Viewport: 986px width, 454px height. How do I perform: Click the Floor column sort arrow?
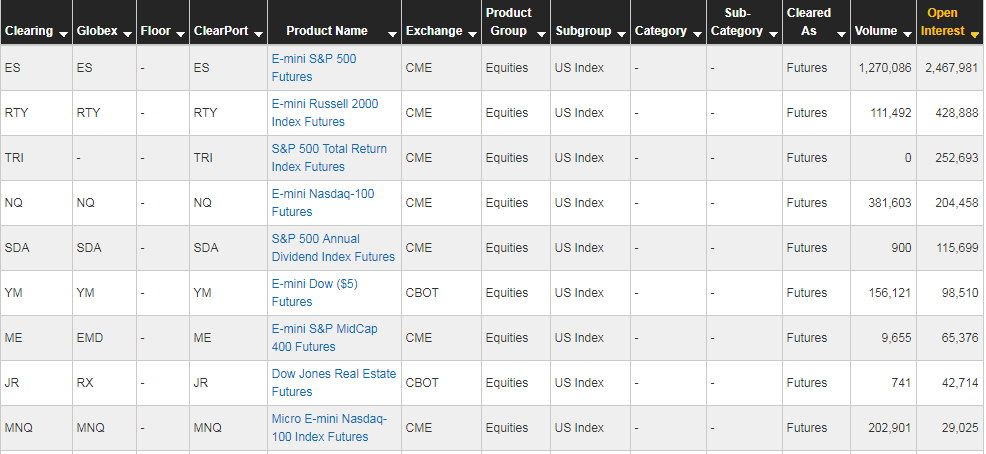[180, 33]
